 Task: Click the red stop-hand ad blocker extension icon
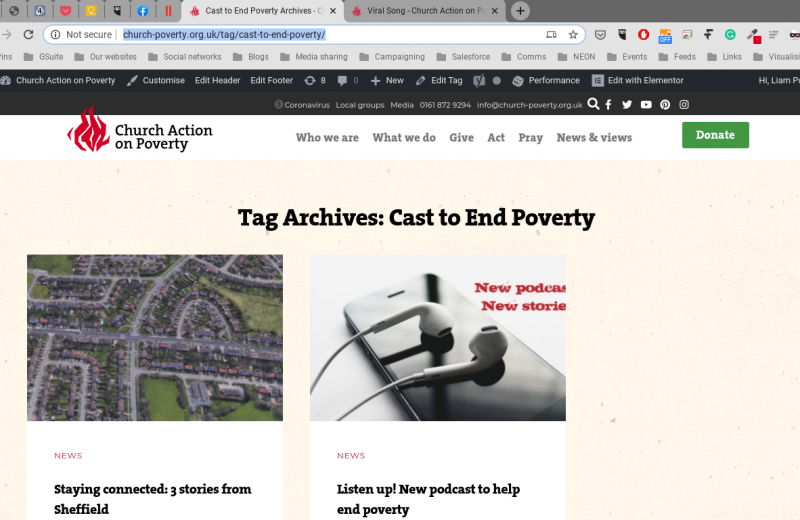(x=643, y=35)
